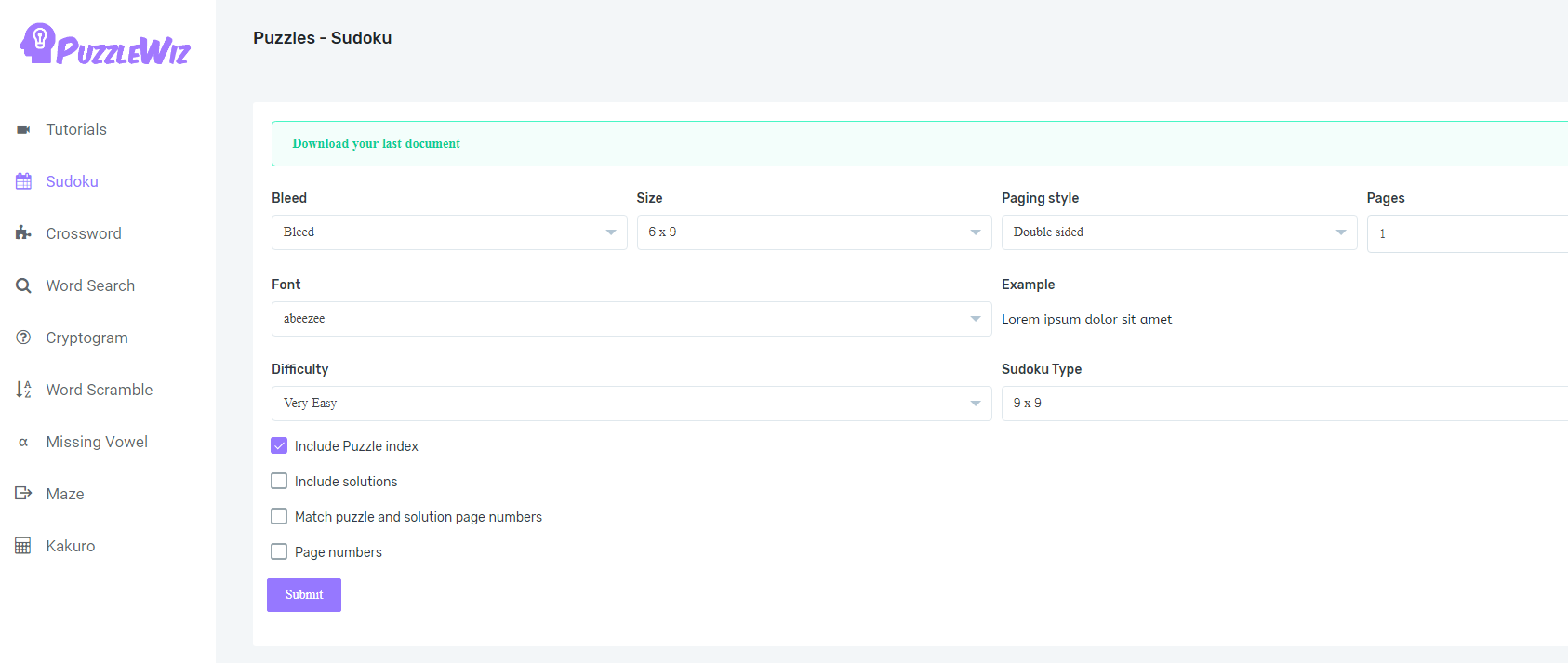Screen dimensions: 1568x663
Task: Open the Difficulty dropdown showing Very Easy
Action: 631,404
